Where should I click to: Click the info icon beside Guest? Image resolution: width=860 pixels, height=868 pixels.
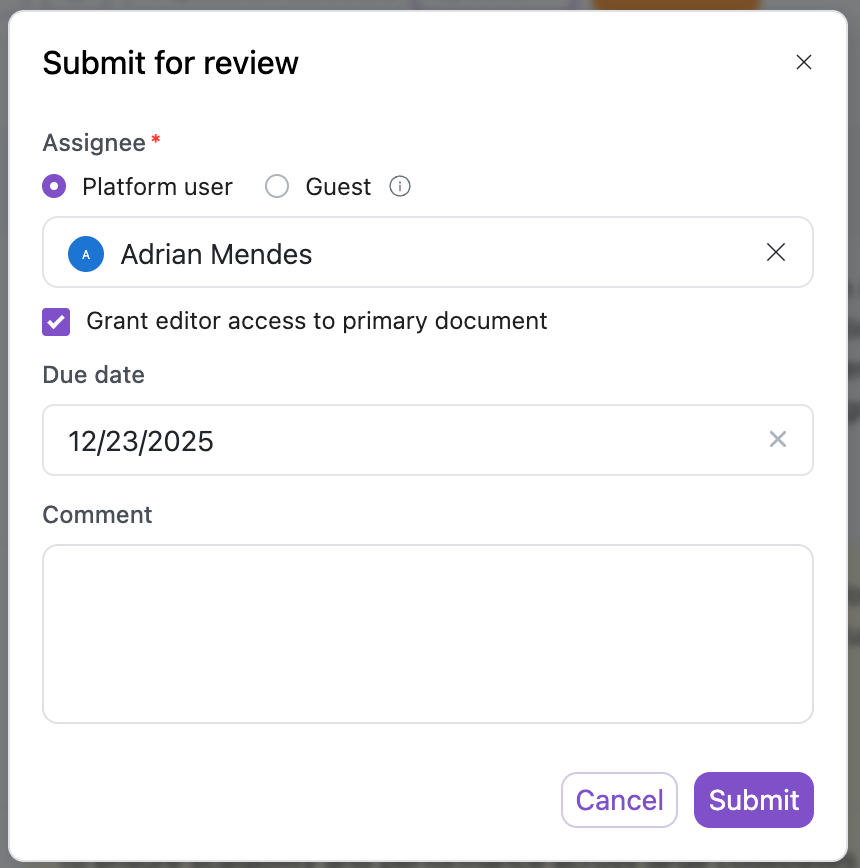400,187
